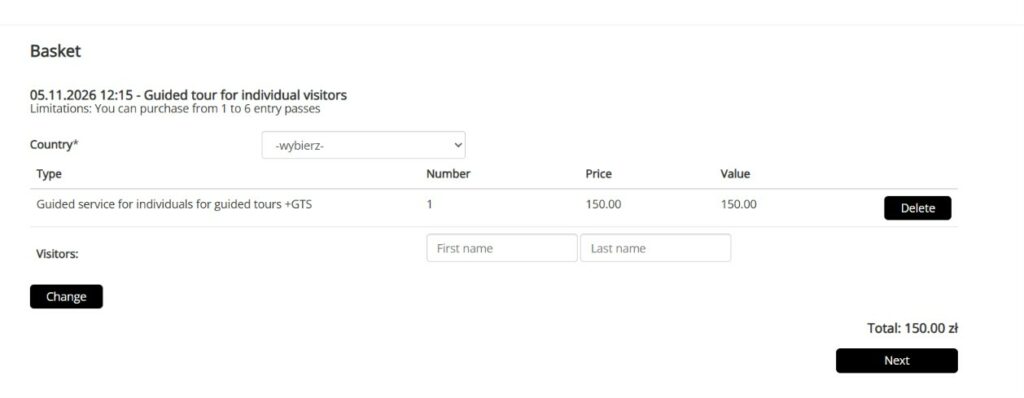Image resolution: width=1024 pixels, height=398 pixels.
Task: Click the Total: 150.00 zł summary
Action: click(912, 328)
